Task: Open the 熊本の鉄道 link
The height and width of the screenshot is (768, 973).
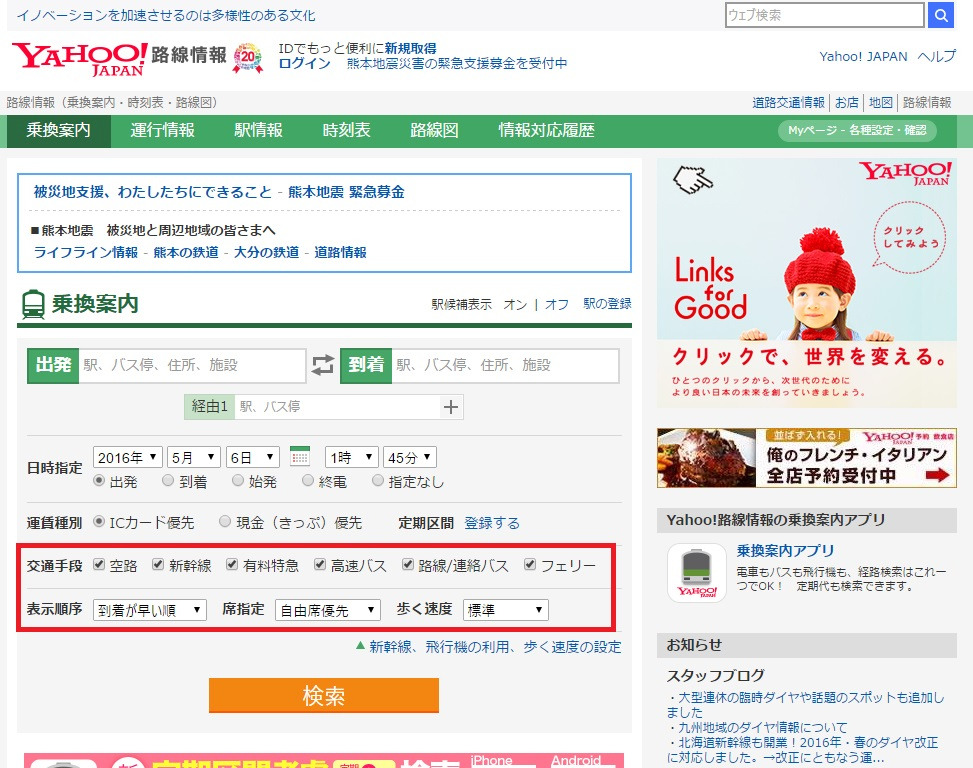Action: [x=186, y=252]
